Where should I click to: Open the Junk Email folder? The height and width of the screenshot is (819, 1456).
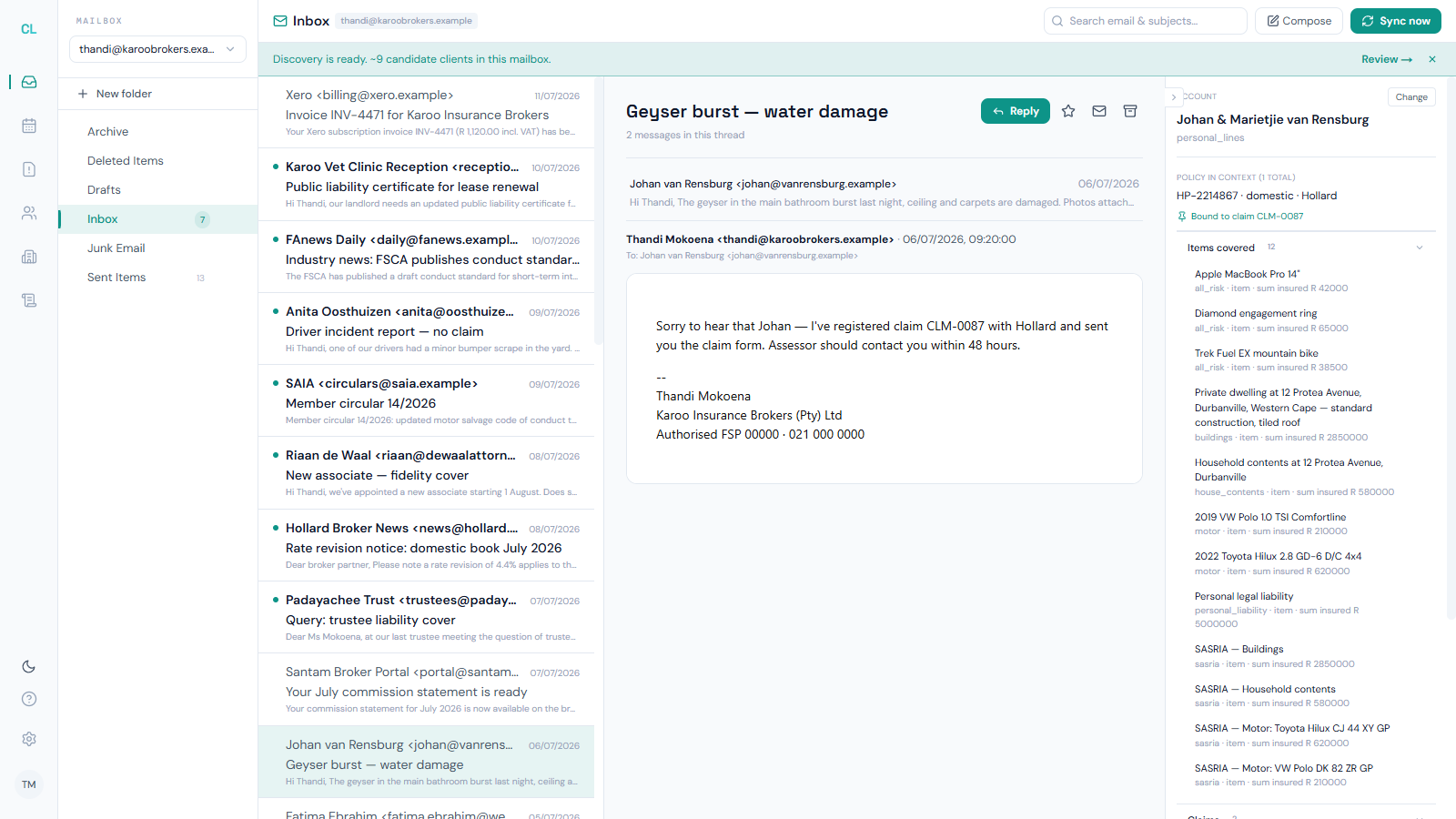tap(157, 248)
